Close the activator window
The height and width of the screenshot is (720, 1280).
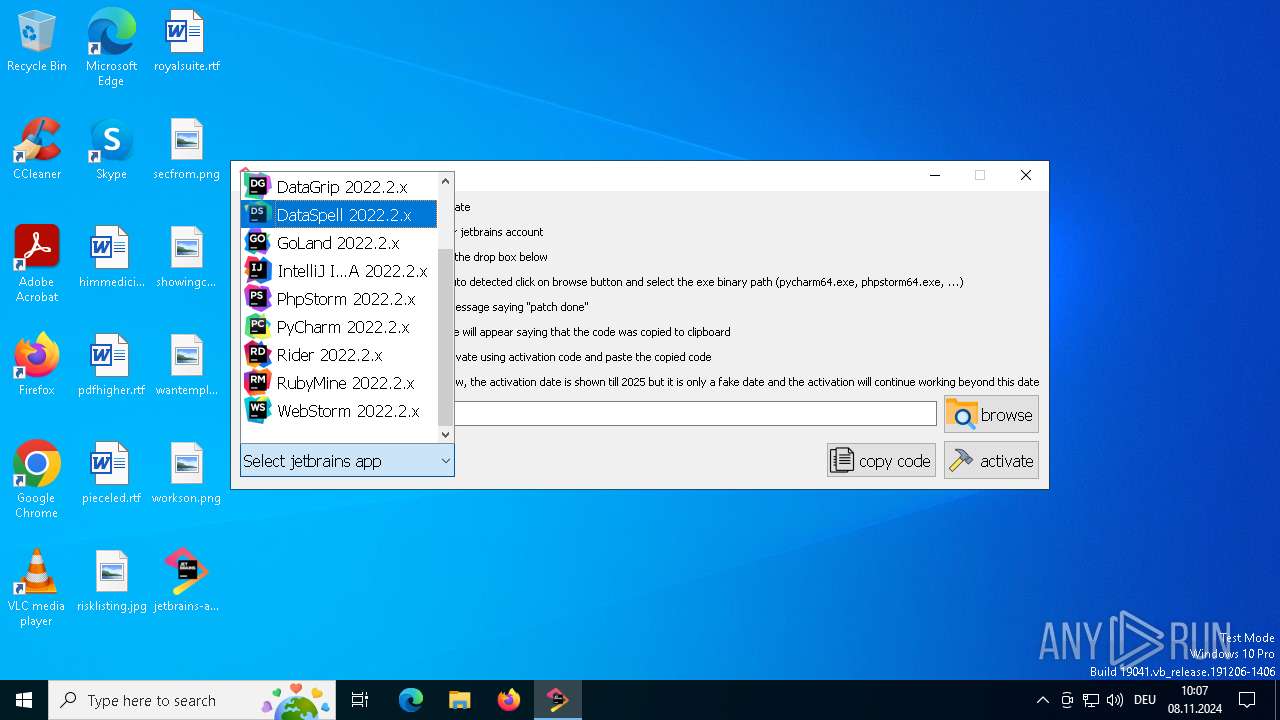click(1025, 175)
